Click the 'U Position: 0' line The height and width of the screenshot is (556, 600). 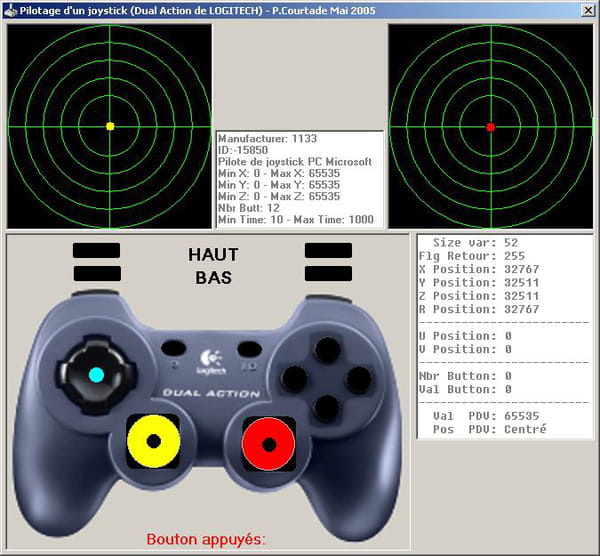click(x=465, y=336)
